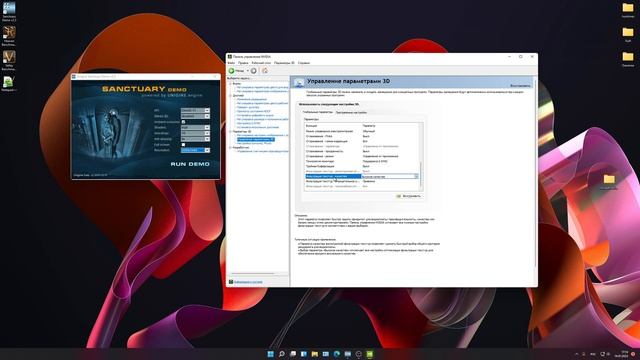
Task: Enable Full screen checkbox in Sanctuary window
Action: click(183, 144)
